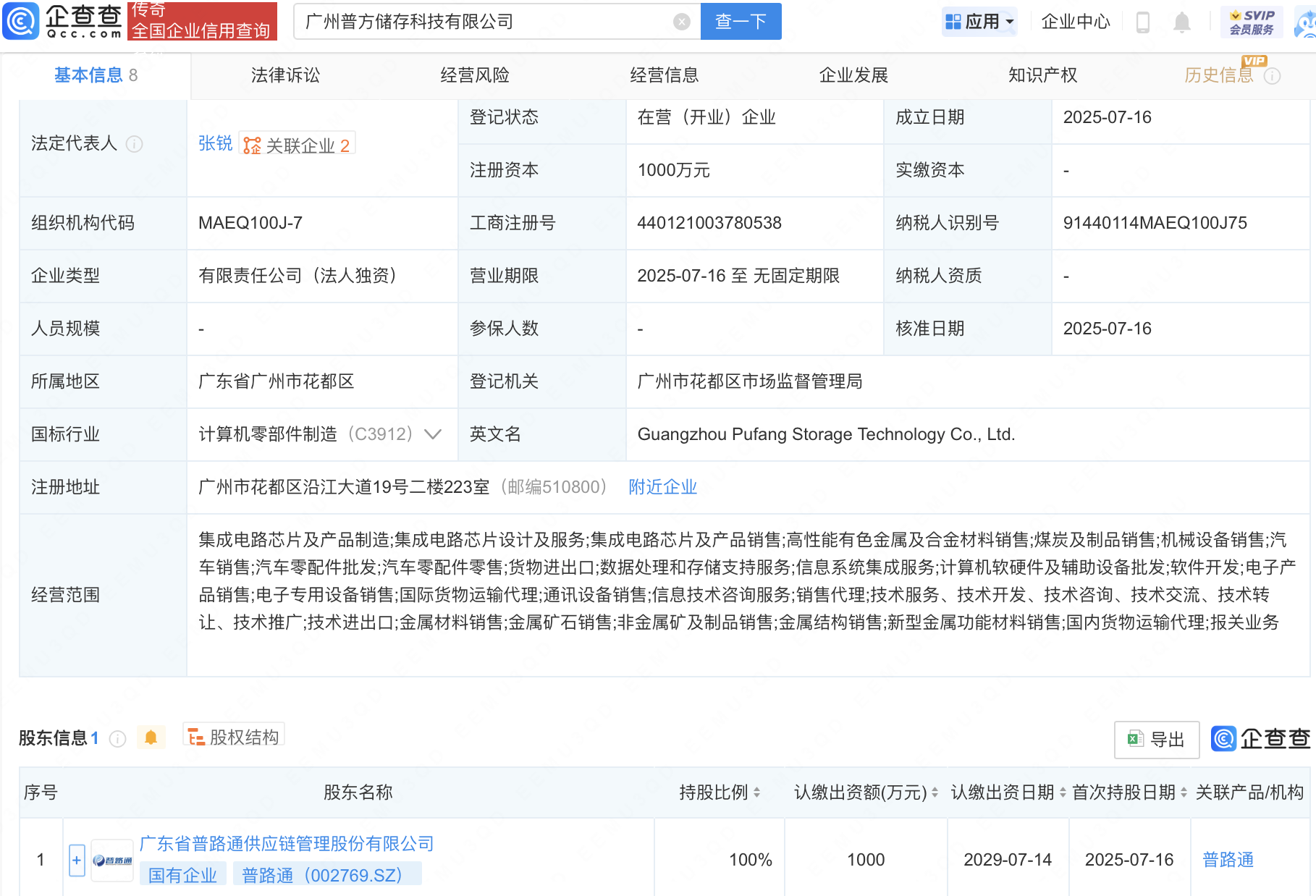Open legal representative 张锐 profile
The image size is (1316, 896).
(216, 143)
